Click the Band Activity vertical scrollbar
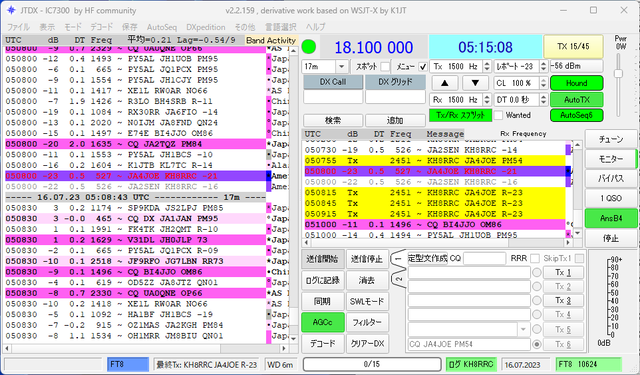 pyautogui.click(x=293, y=194)
